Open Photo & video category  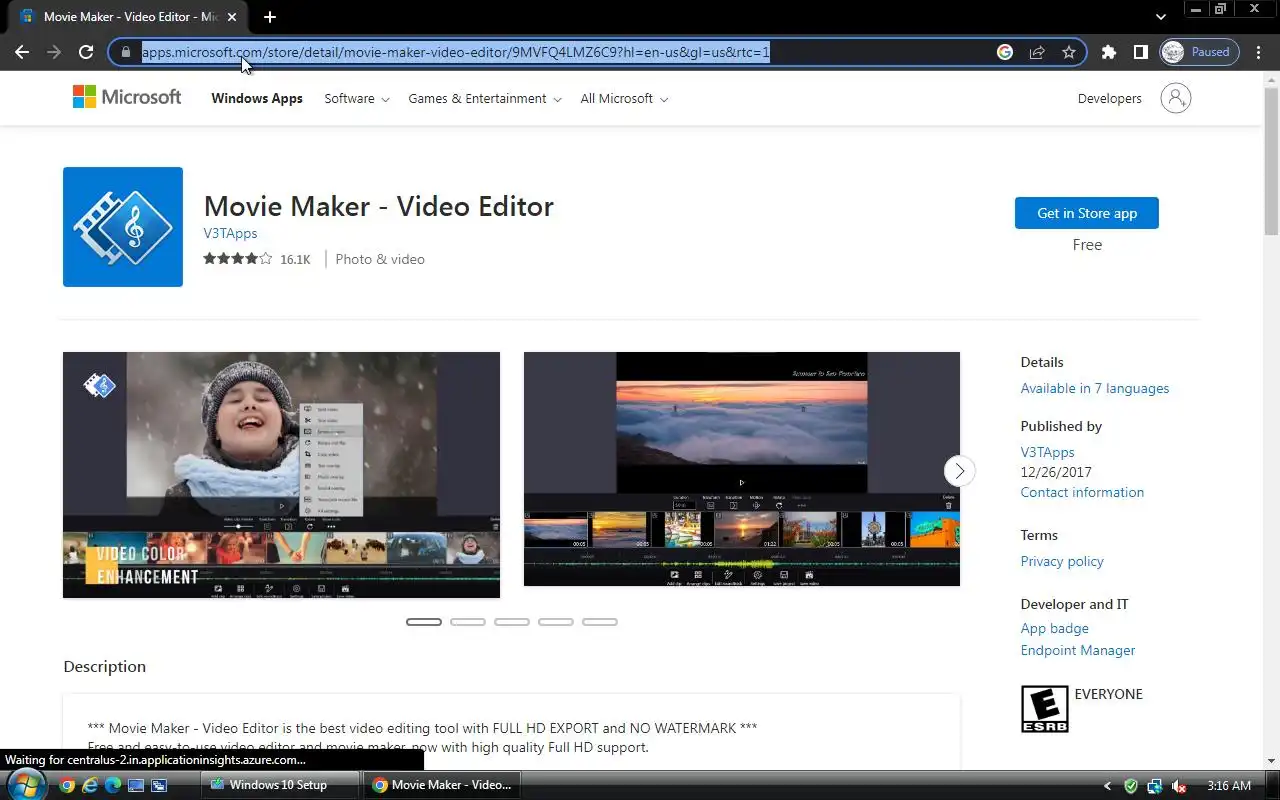[380, 259]
